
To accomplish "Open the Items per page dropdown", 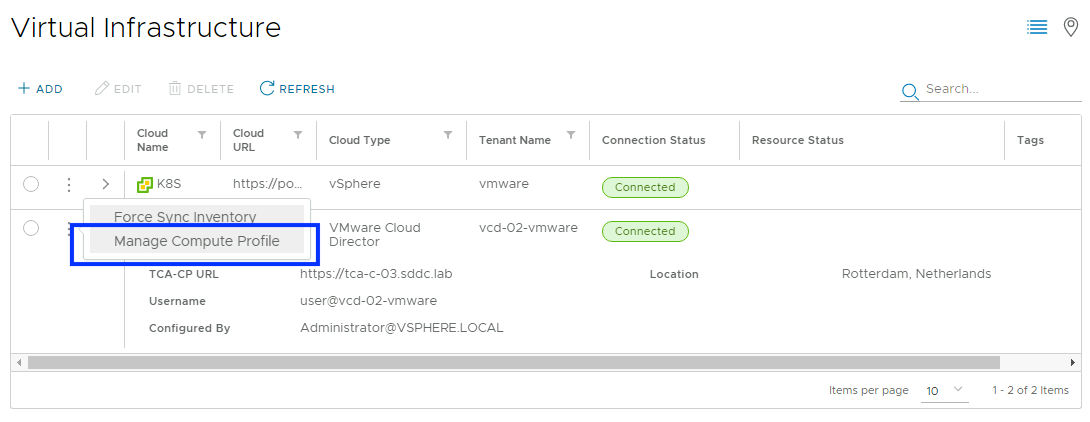I will (945, 391).
